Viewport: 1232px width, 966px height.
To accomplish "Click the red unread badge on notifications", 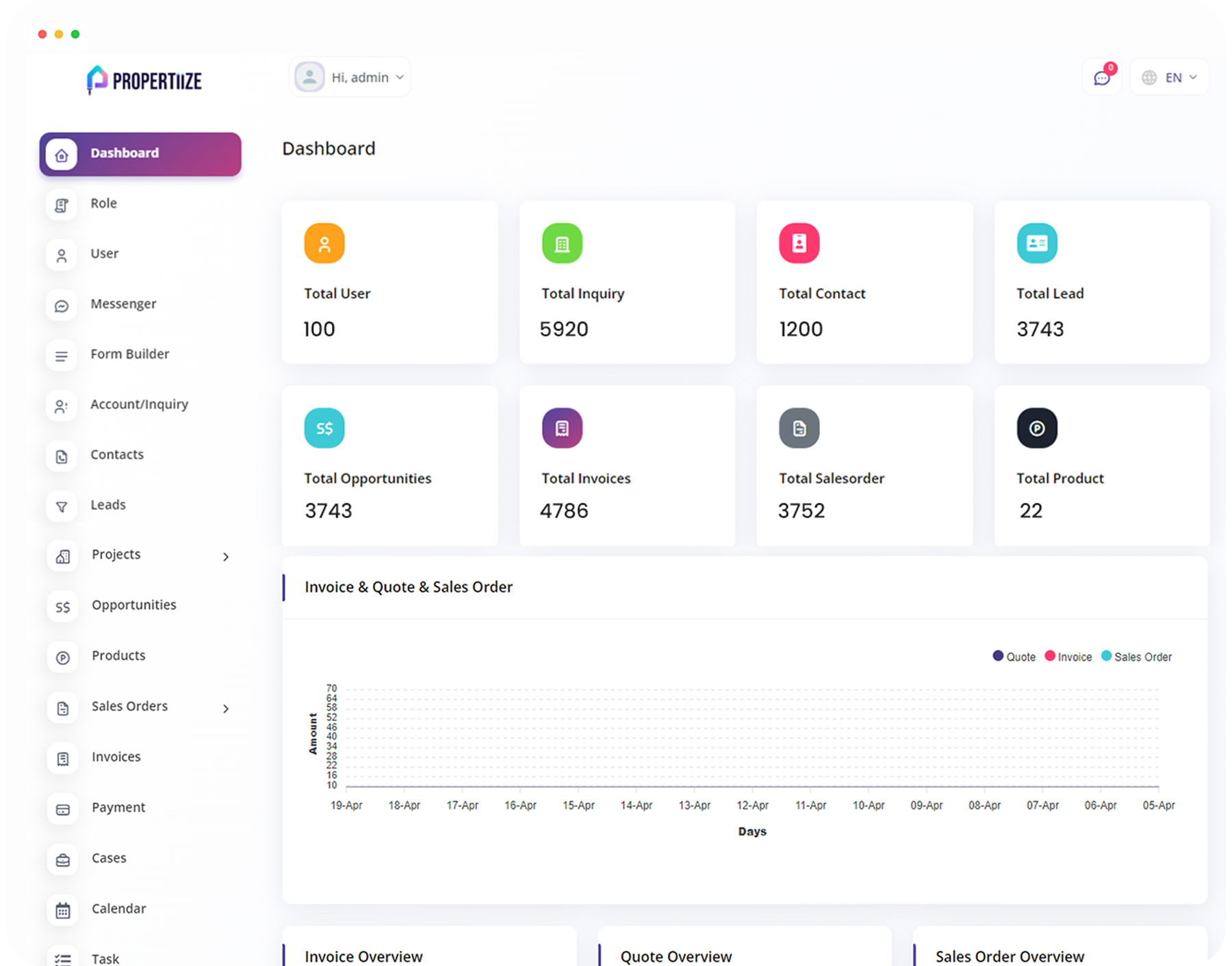I will [1110, 68].
